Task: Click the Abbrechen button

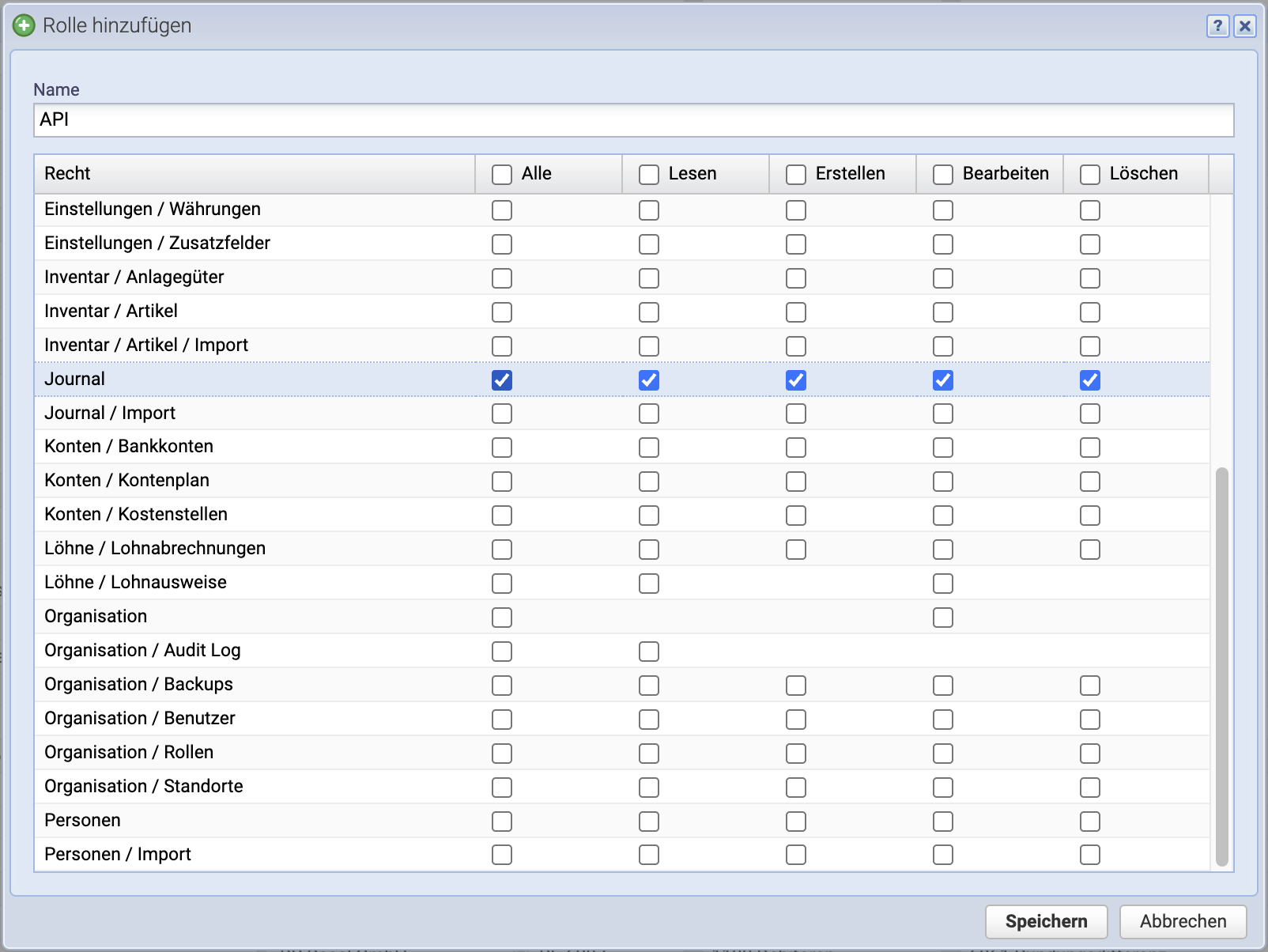Action: tap(1183, 921)
